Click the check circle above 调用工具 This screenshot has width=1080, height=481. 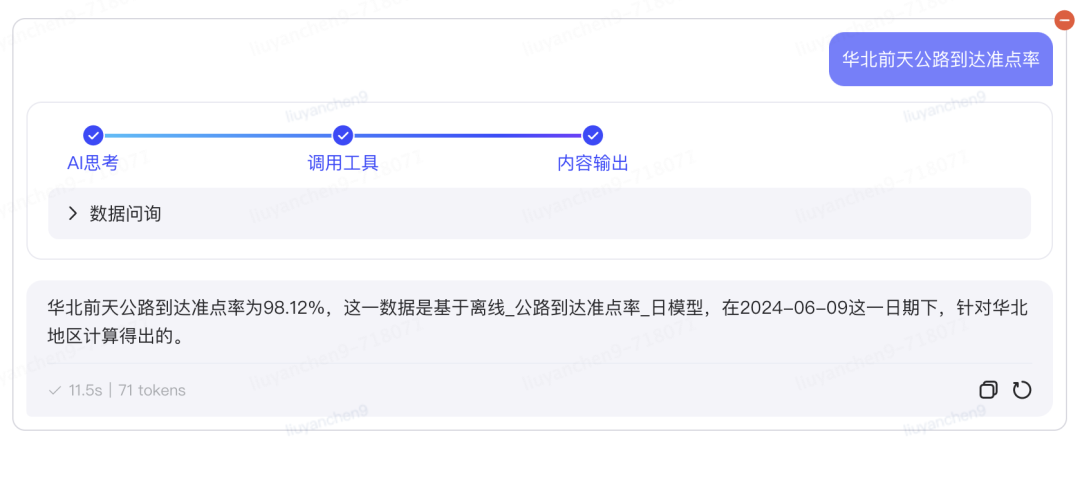click(343, 135)
